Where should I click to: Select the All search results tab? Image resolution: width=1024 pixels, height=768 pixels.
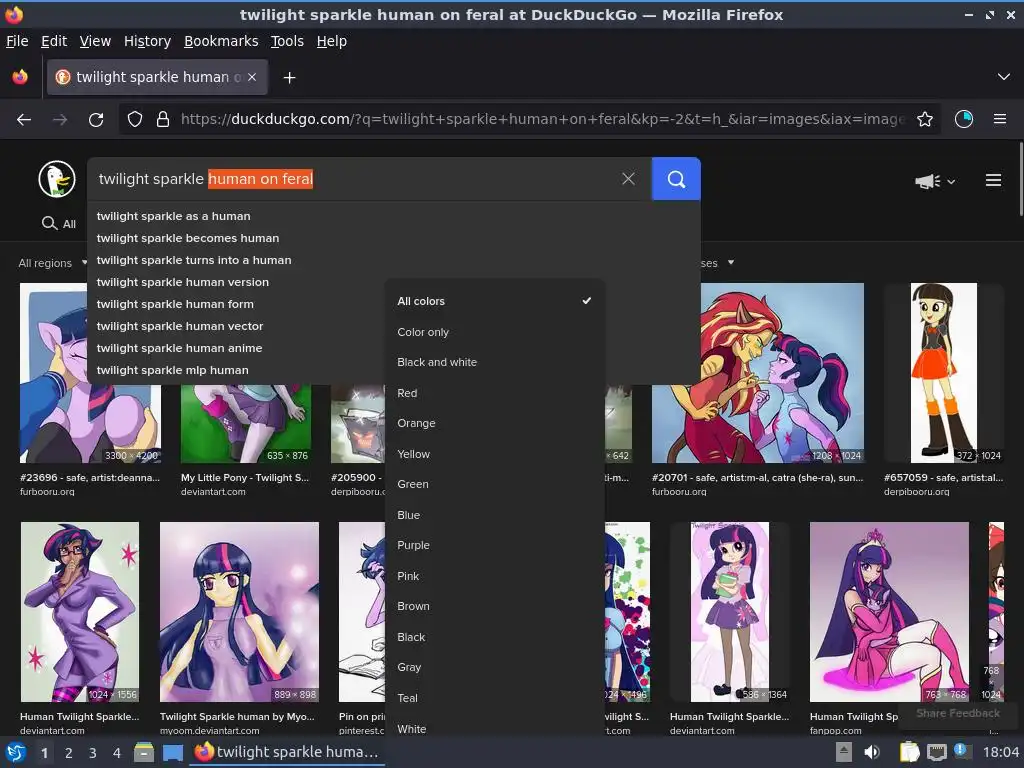pyautogui.click(x=59, y=223)
